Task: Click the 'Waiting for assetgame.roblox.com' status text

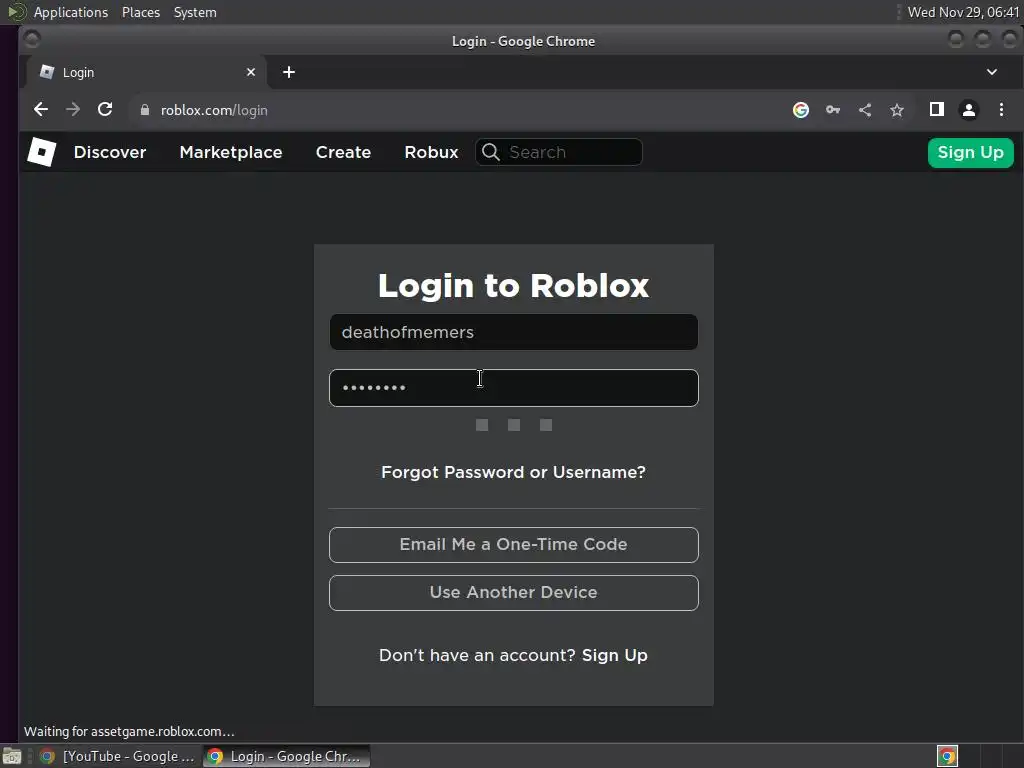Action: click(129, 731)
